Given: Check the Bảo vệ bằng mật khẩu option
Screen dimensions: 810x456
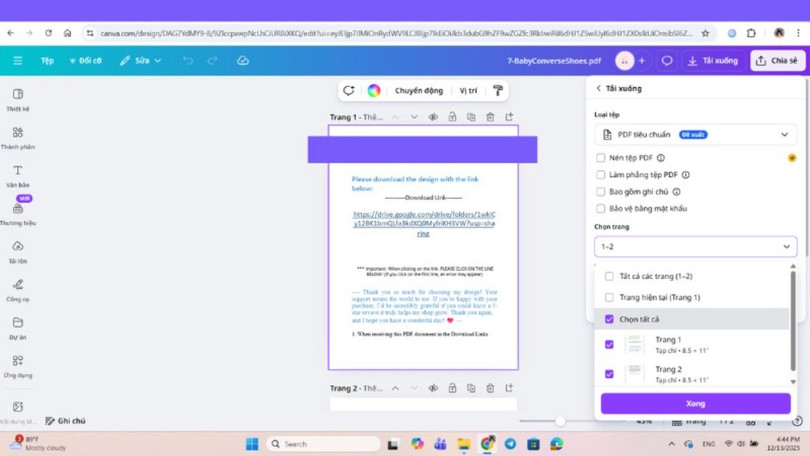Looking at the screenshot, I should [x=601, y=209].
